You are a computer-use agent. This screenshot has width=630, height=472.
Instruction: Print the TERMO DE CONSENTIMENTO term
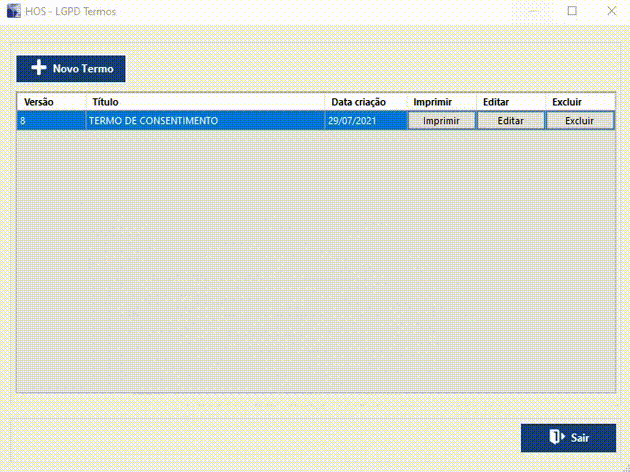pyautogui.click(x=441, y=120)
